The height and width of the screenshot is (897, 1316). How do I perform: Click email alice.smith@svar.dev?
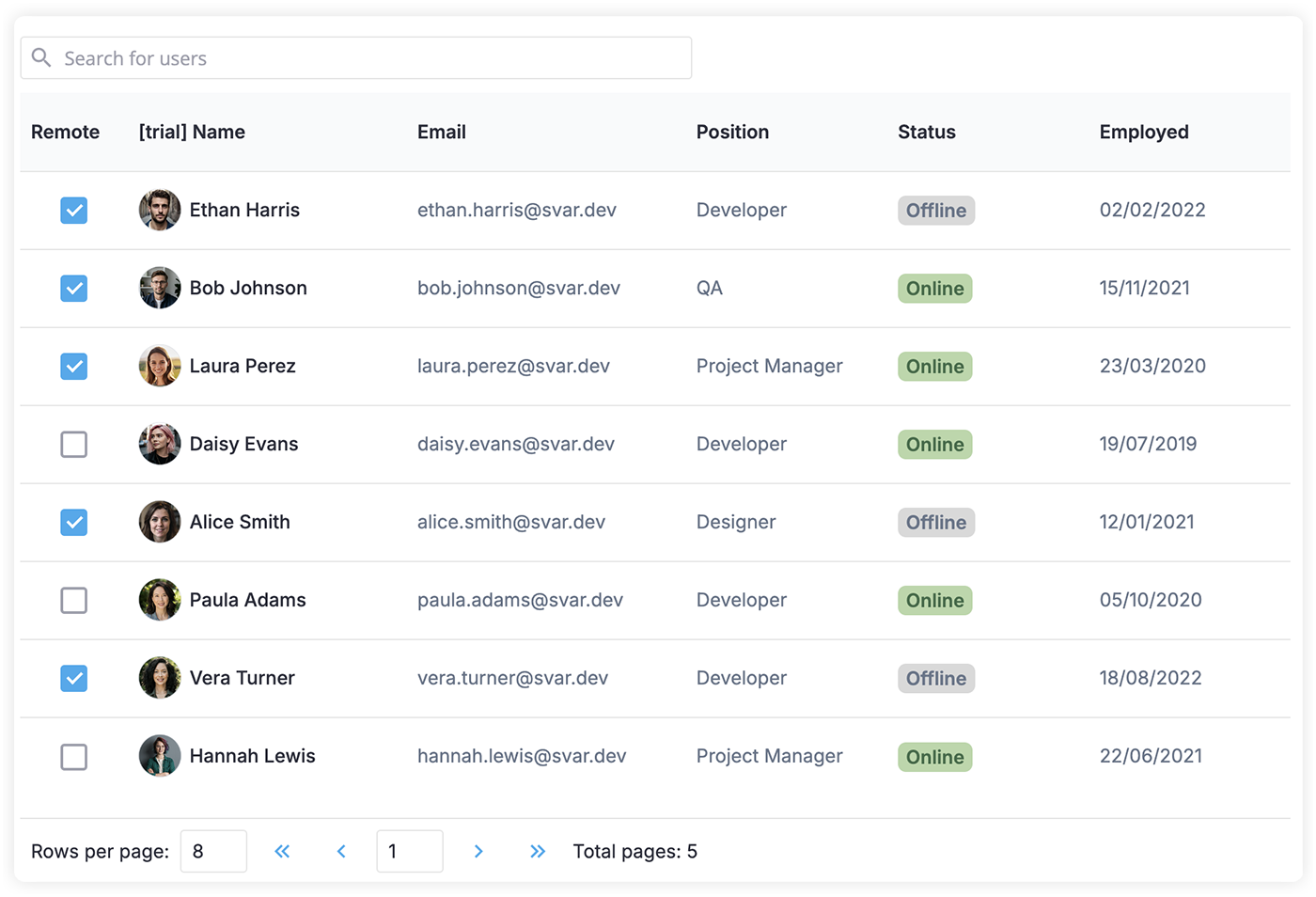click(511, 522)
